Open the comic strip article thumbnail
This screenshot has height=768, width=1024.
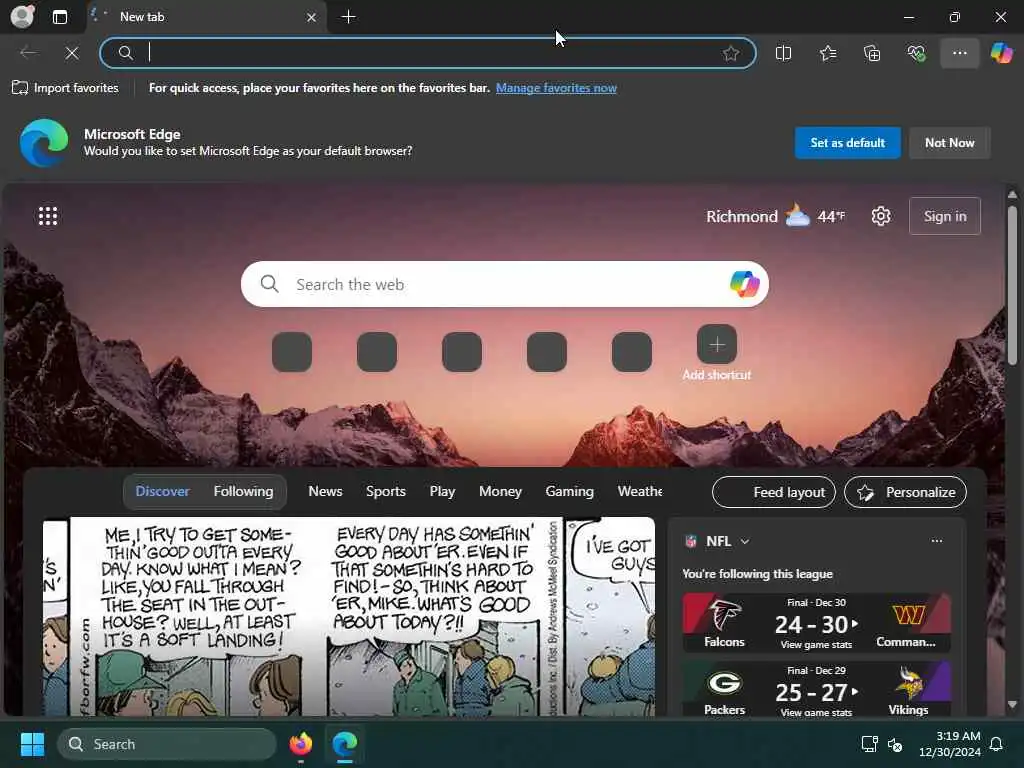pos(349,616)
